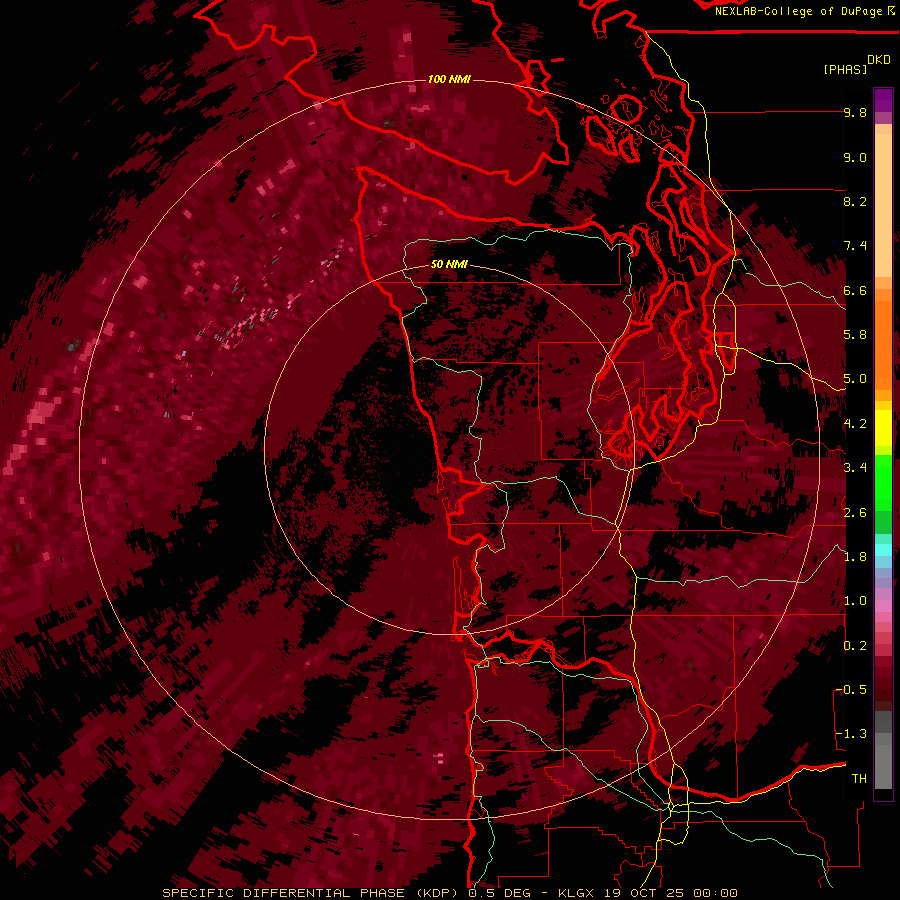Viewport: 900px width, 900px height.
Task: Click the TH label on the scale
Action: pyautogui.click(x=859, y=779)
